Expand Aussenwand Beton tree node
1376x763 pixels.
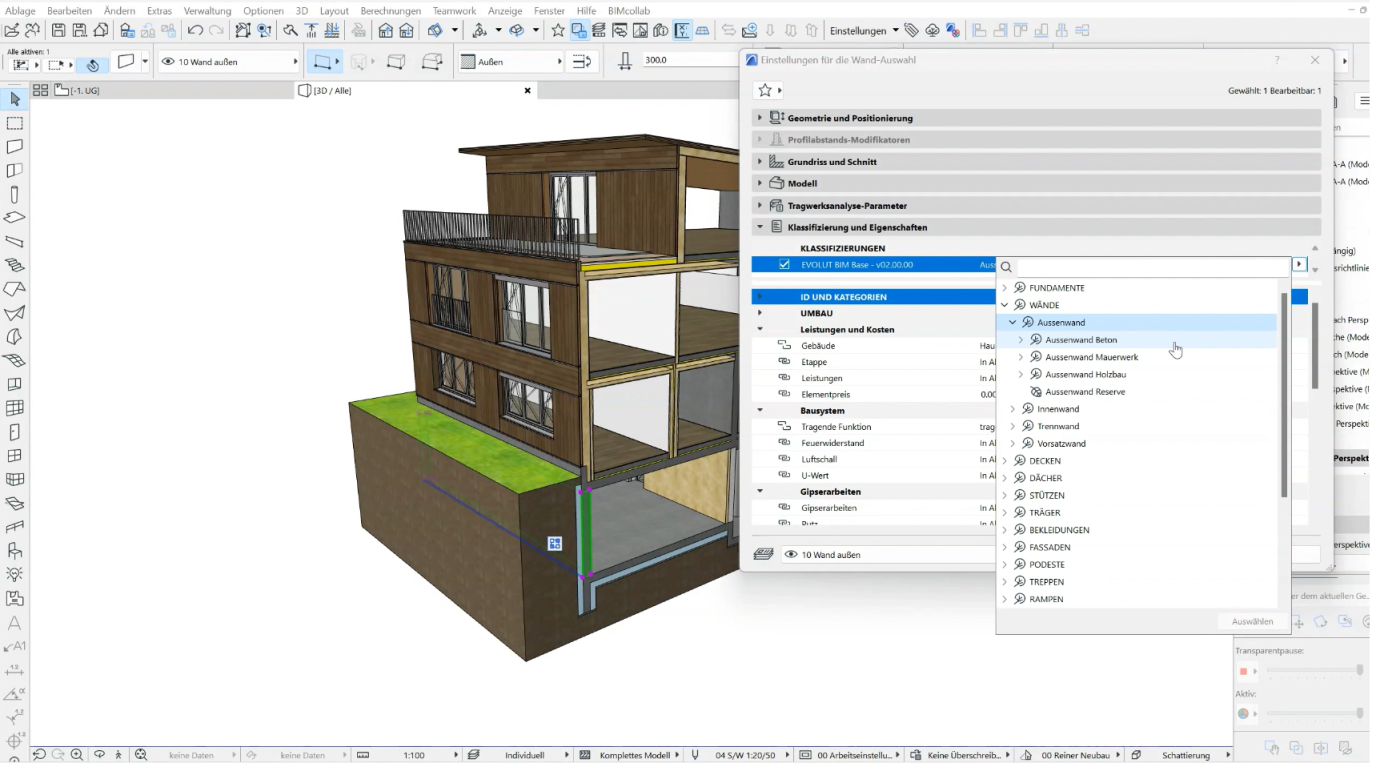pos(1021,340)
